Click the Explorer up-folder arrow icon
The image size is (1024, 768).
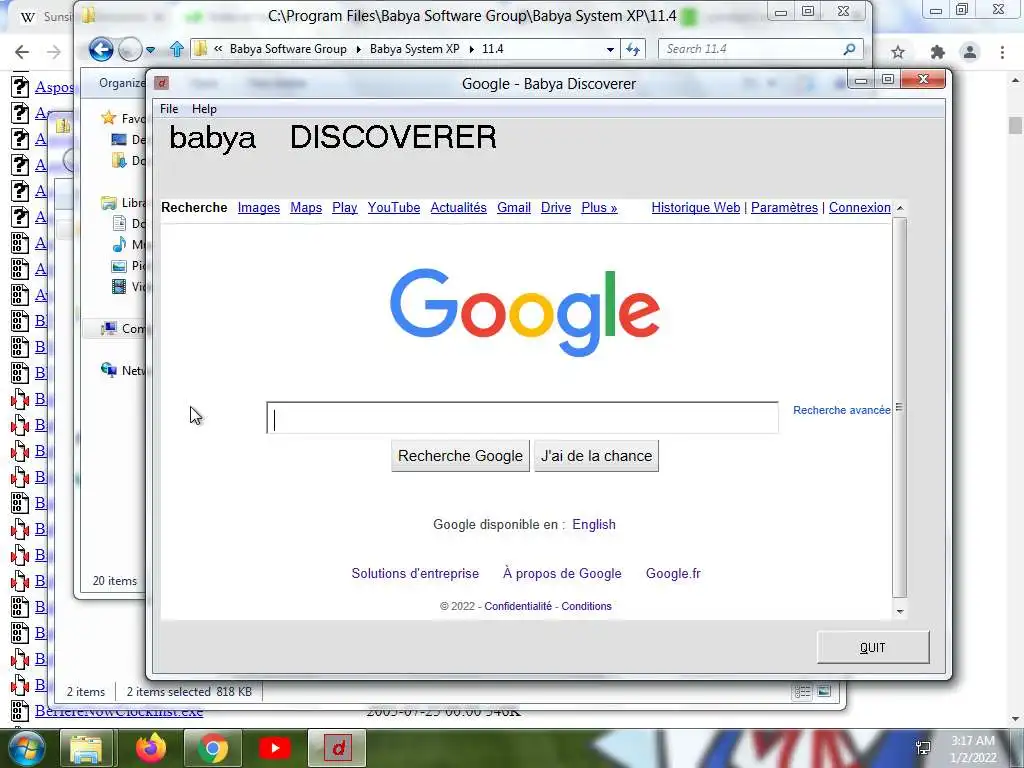(x=176, y=49)
